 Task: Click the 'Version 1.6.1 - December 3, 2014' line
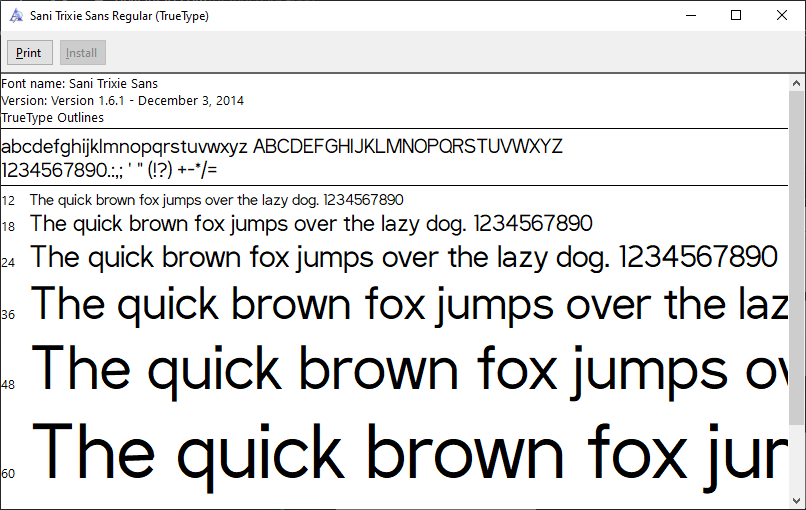(122, 100)
